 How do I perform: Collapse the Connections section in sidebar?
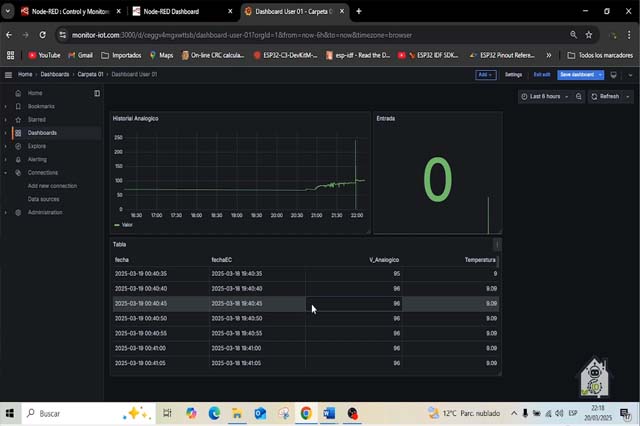[5, 172]
